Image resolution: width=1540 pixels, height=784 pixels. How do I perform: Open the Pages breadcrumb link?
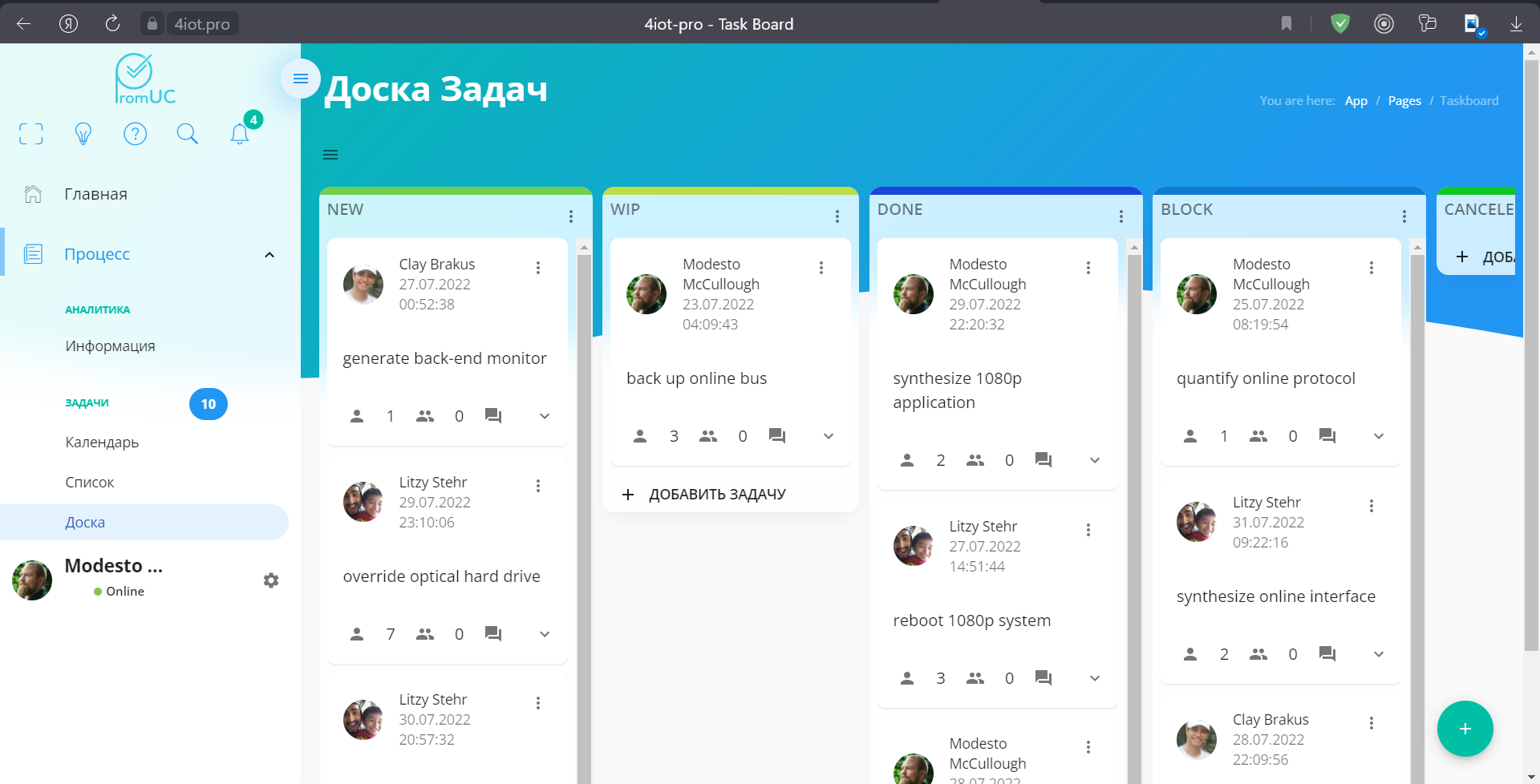[x=1404, y=100]
